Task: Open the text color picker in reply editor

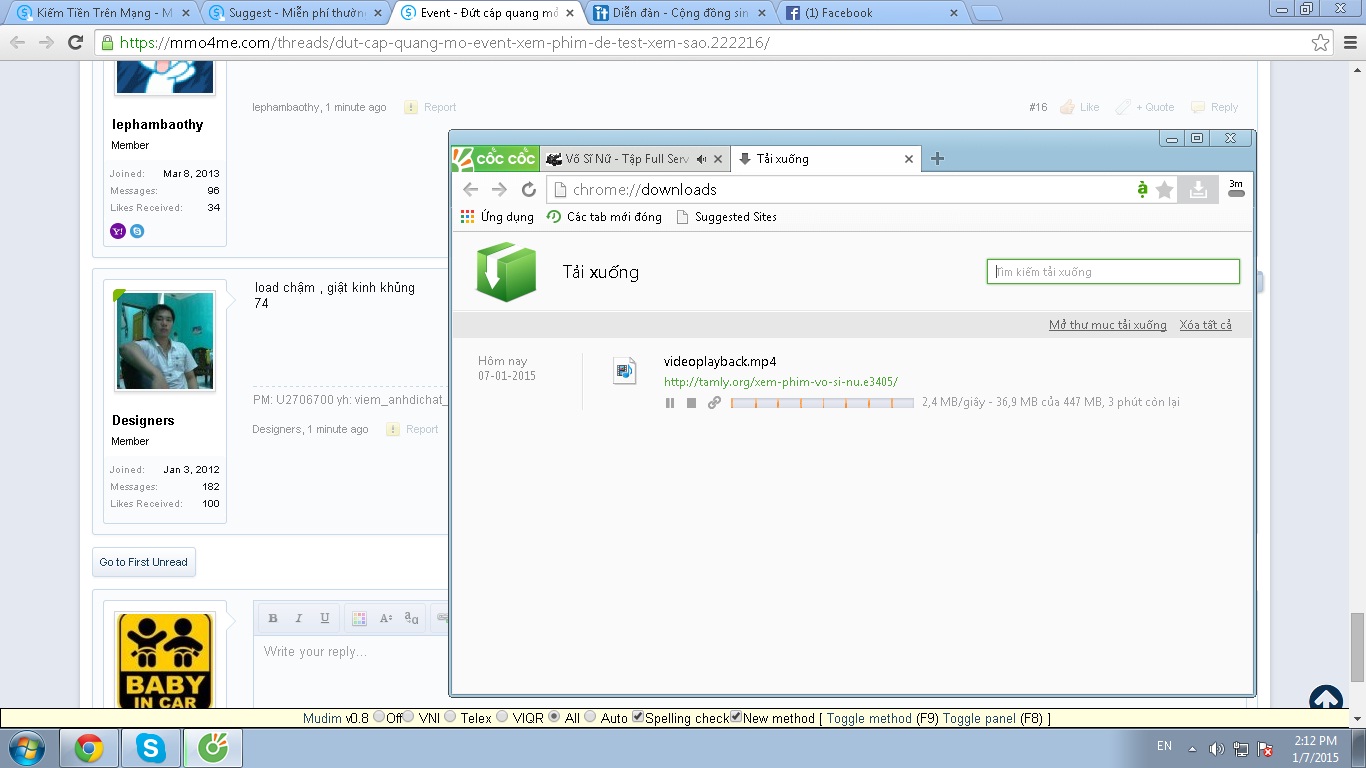Action: click(x=359, y=619)
